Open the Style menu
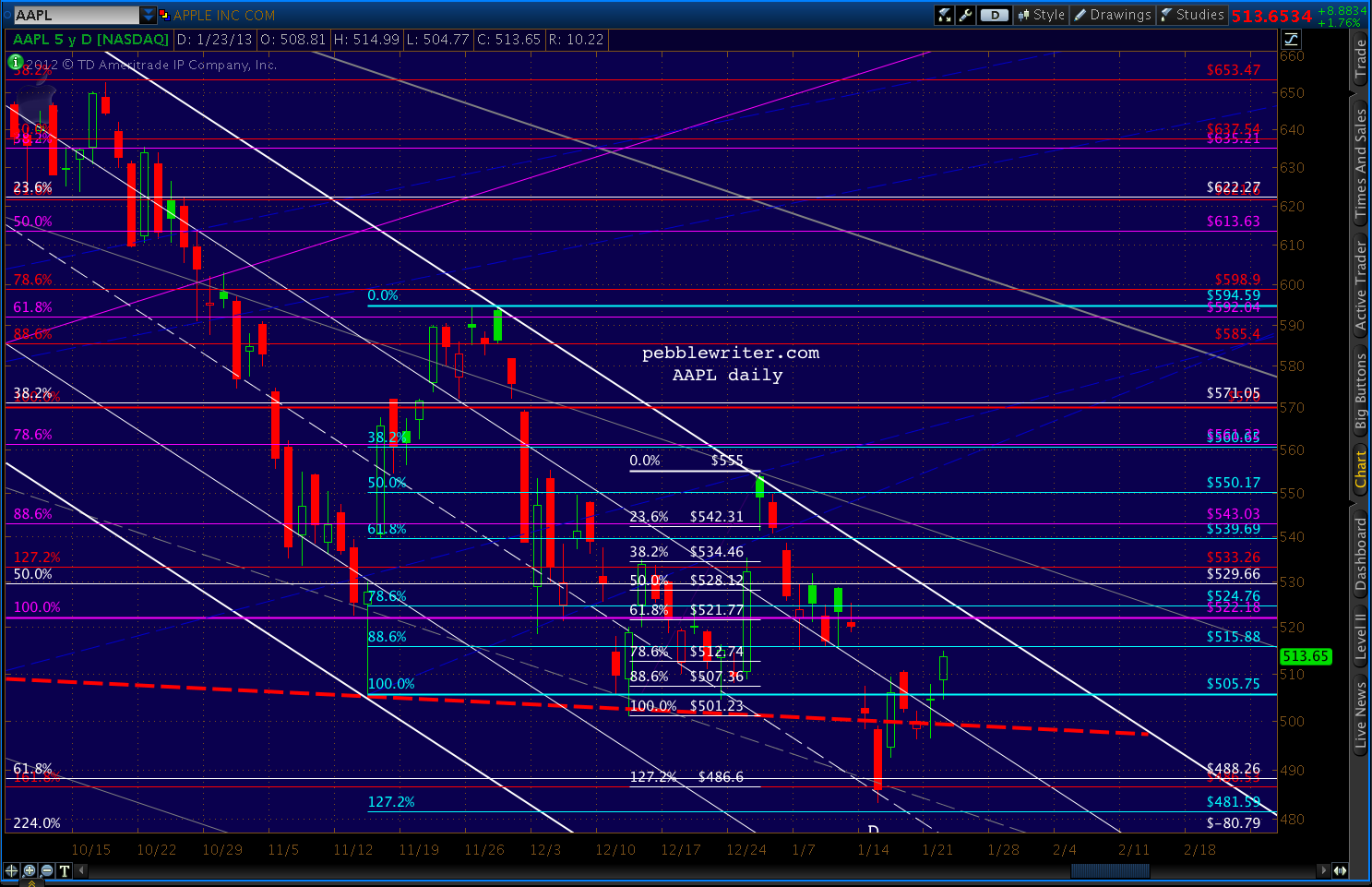This screenshot has width=1372, height=887. pyautogui.click(x=1042, y=15)
